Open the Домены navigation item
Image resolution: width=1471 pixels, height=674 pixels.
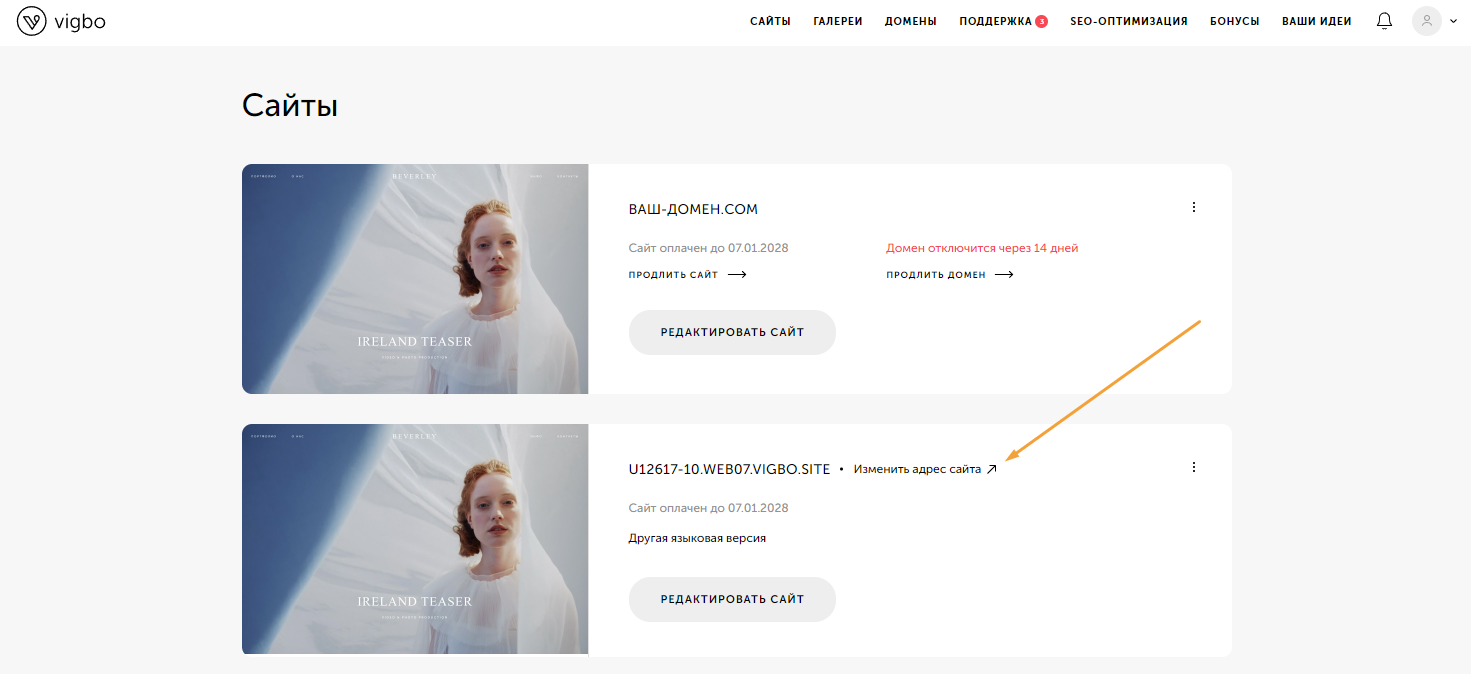(x=910, y=21)
